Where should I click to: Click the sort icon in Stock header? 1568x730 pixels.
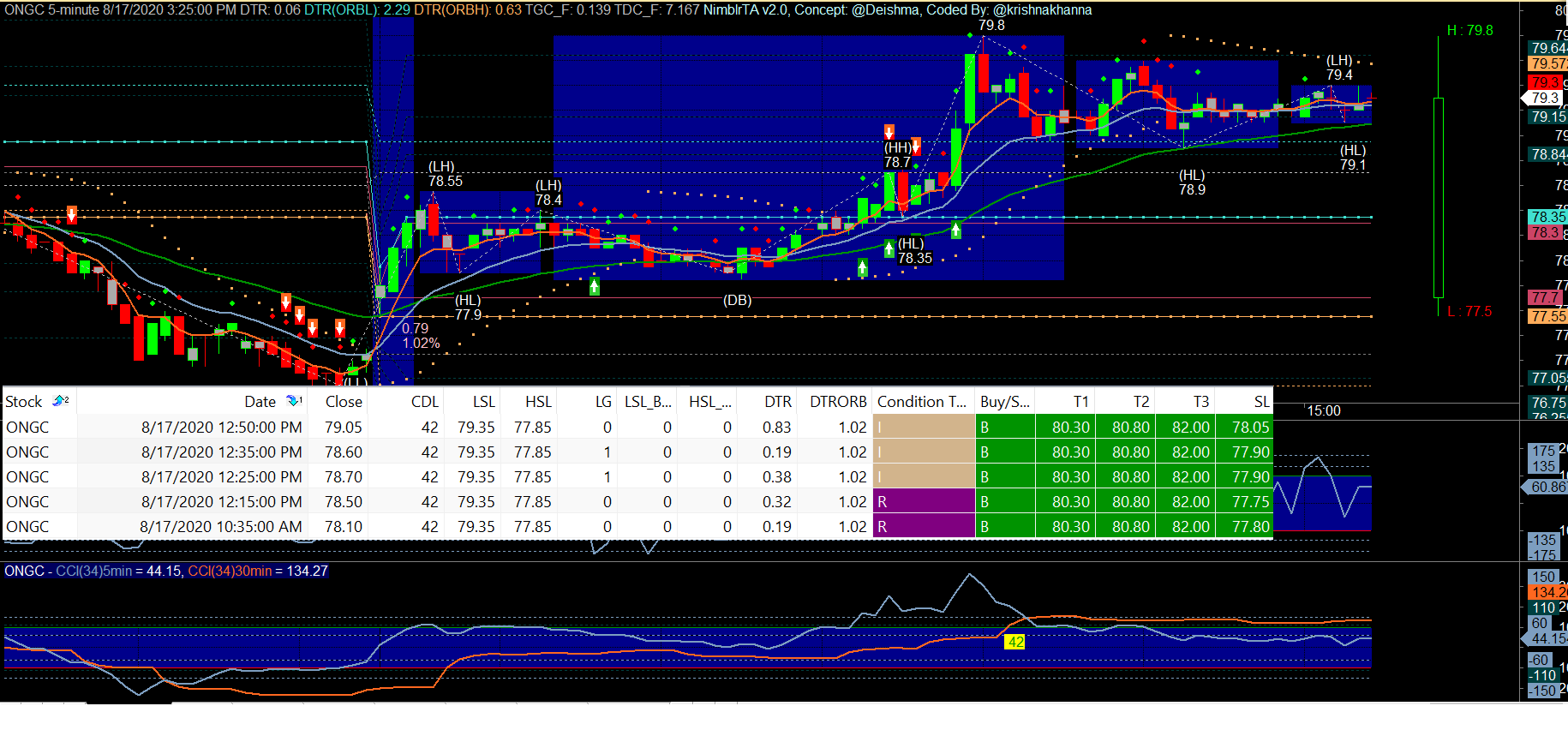(60, 401)
